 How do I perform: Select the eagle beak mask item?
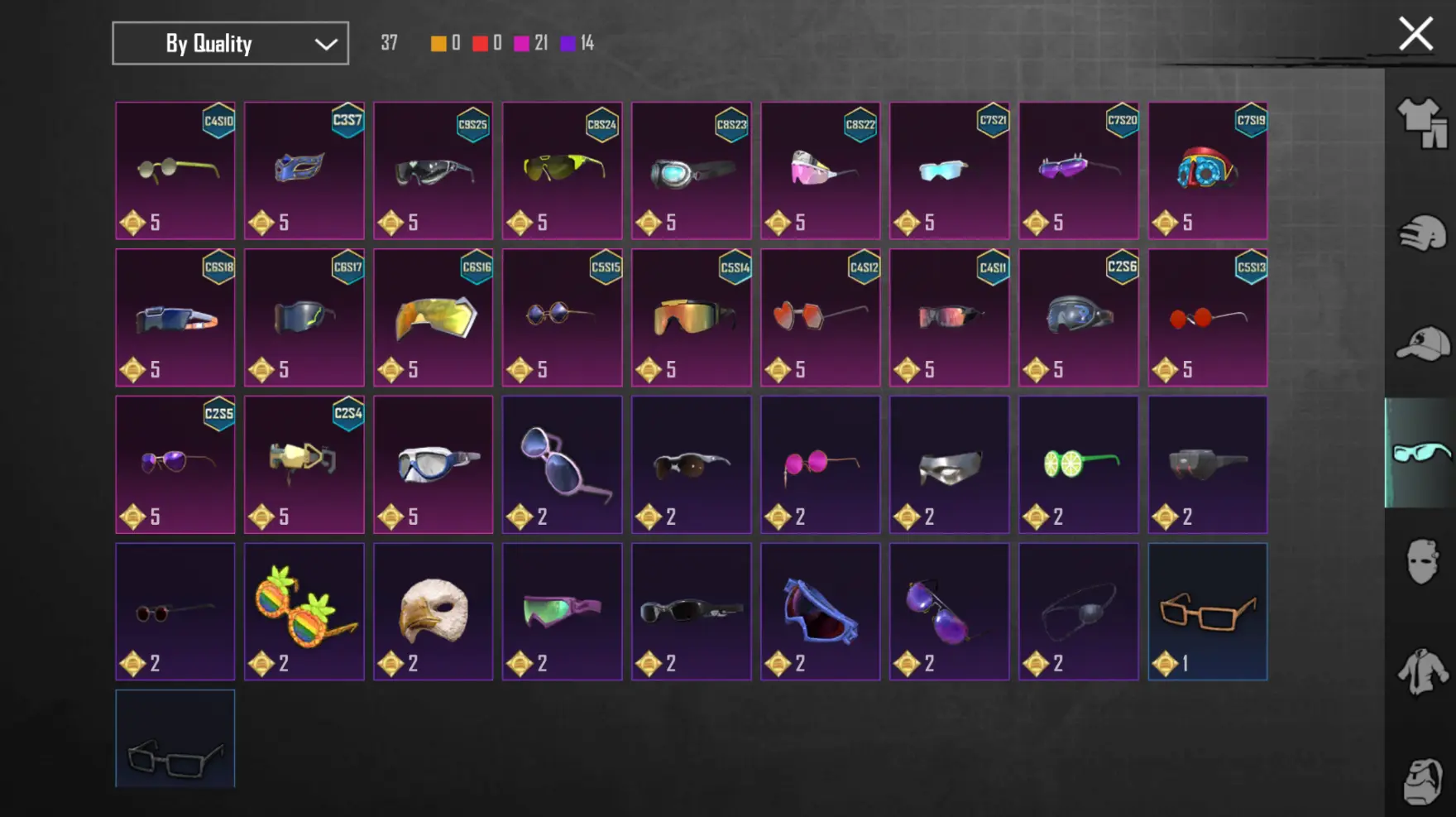(433, 612)
